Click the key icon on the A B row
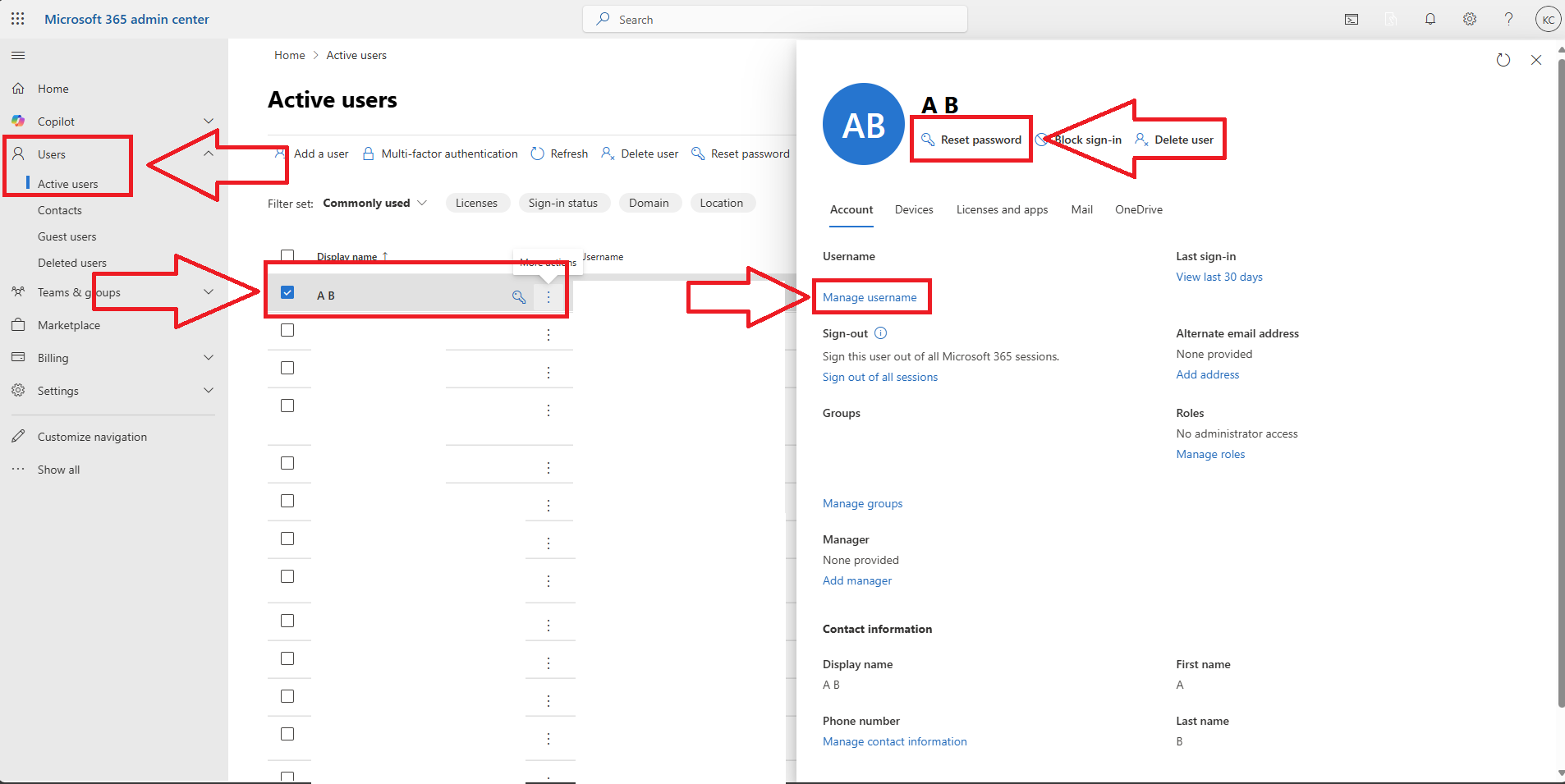1565x784 pixels. (x=519, y=296)
